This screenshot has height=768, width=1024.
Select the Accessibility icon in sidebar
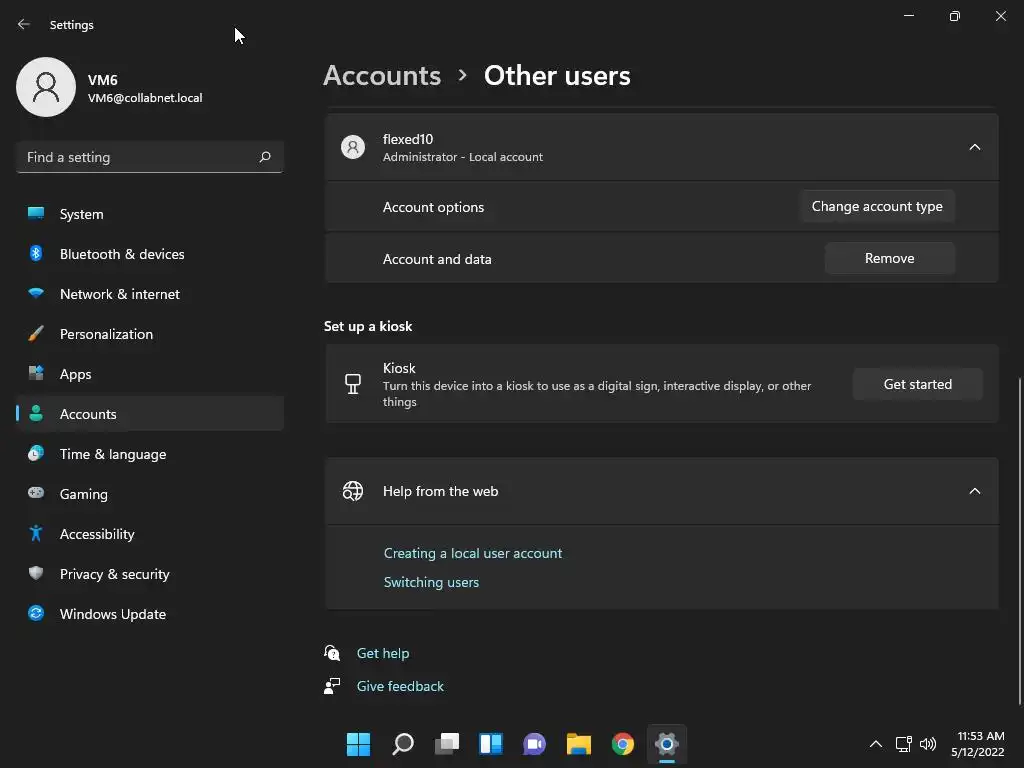coord(36,534)
